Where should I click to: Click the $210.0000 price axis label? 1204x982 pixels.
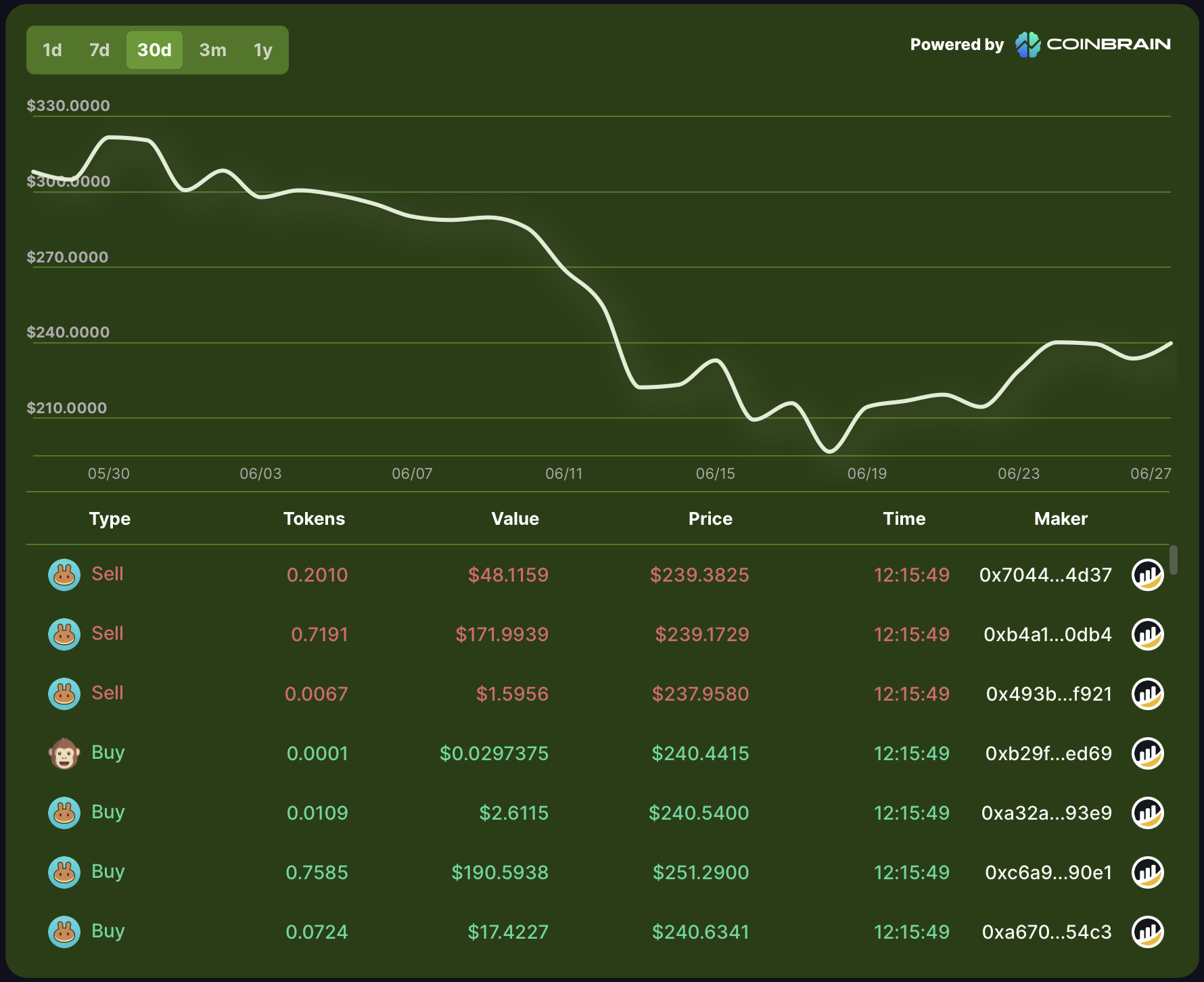[x=67, y=408]
